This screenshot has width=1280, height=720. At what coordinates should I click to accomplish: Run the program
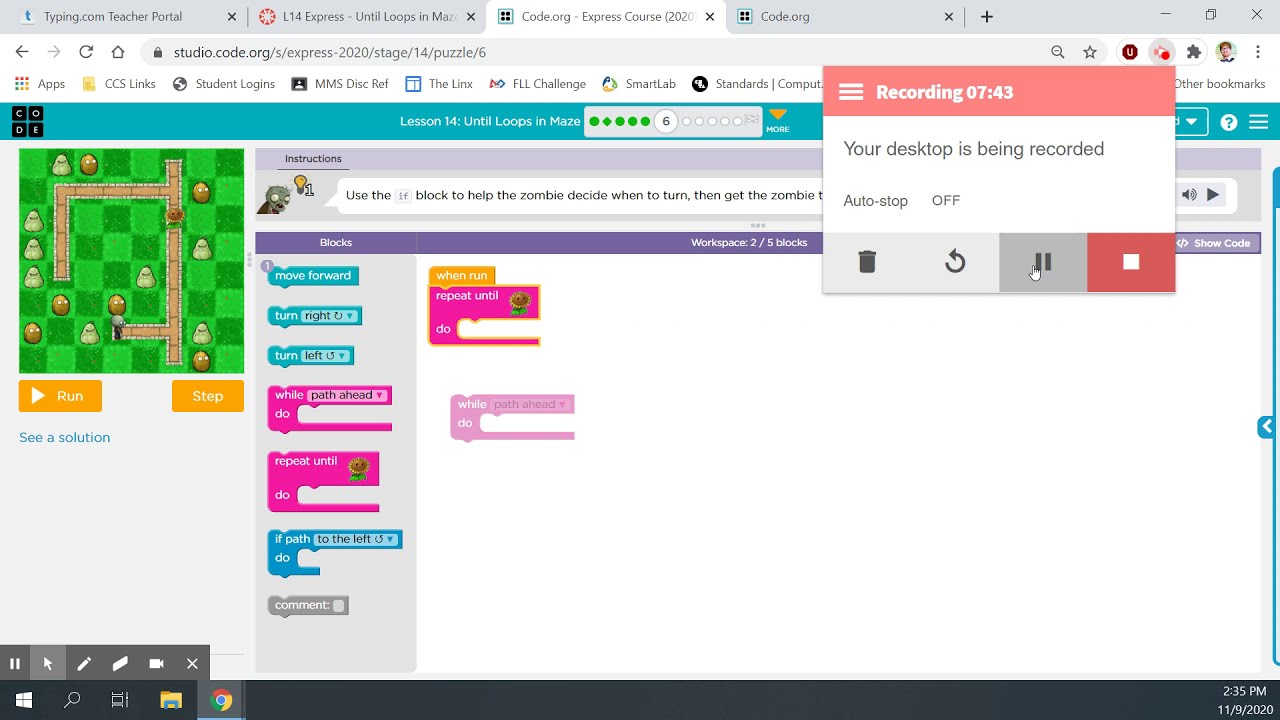coord(60,396)
